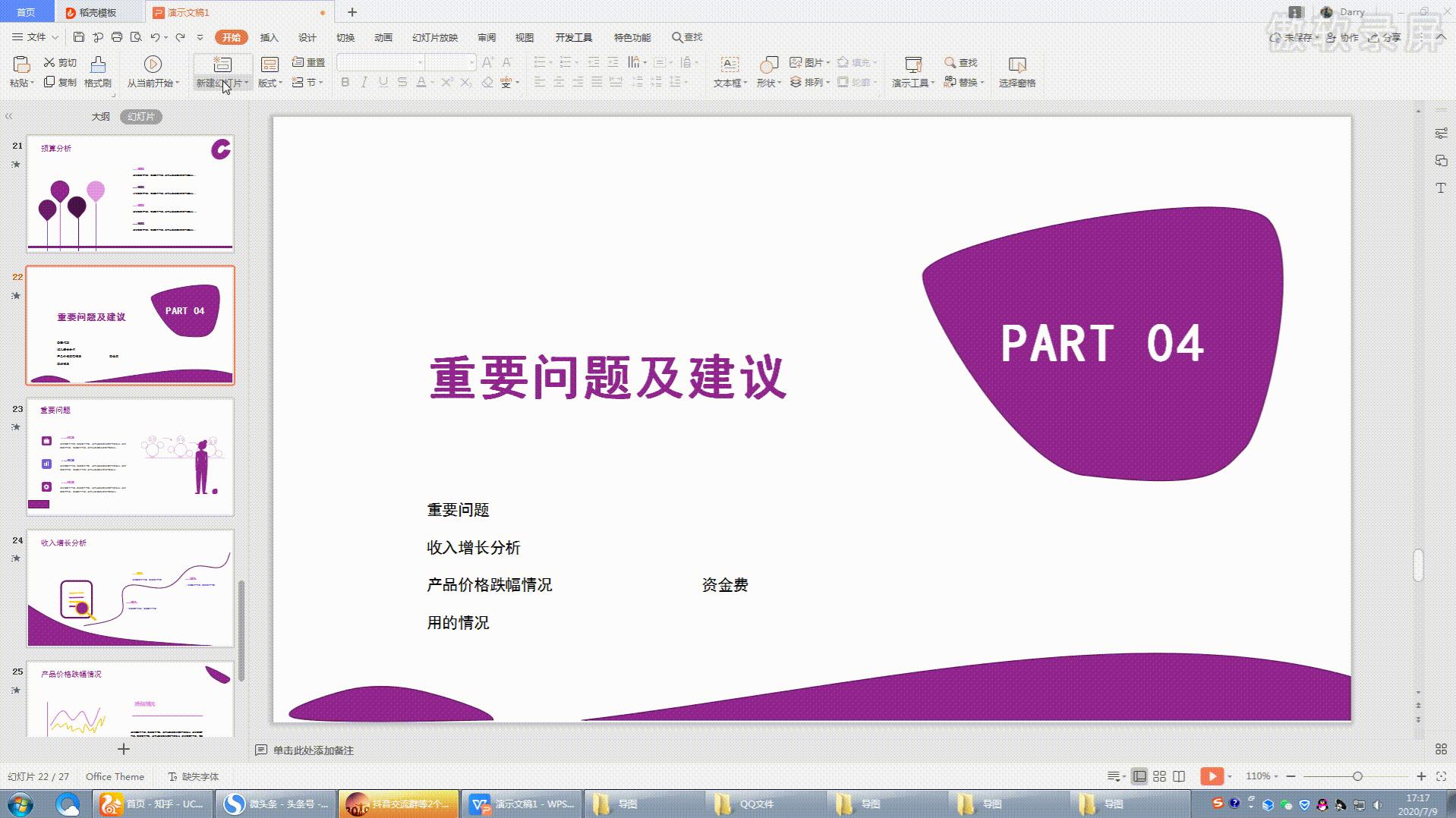The height and width of the screenshot is (818, 1456).
Task: Select slide 24 thumbnail 收入增长分析
Action: tap(131, 588)
